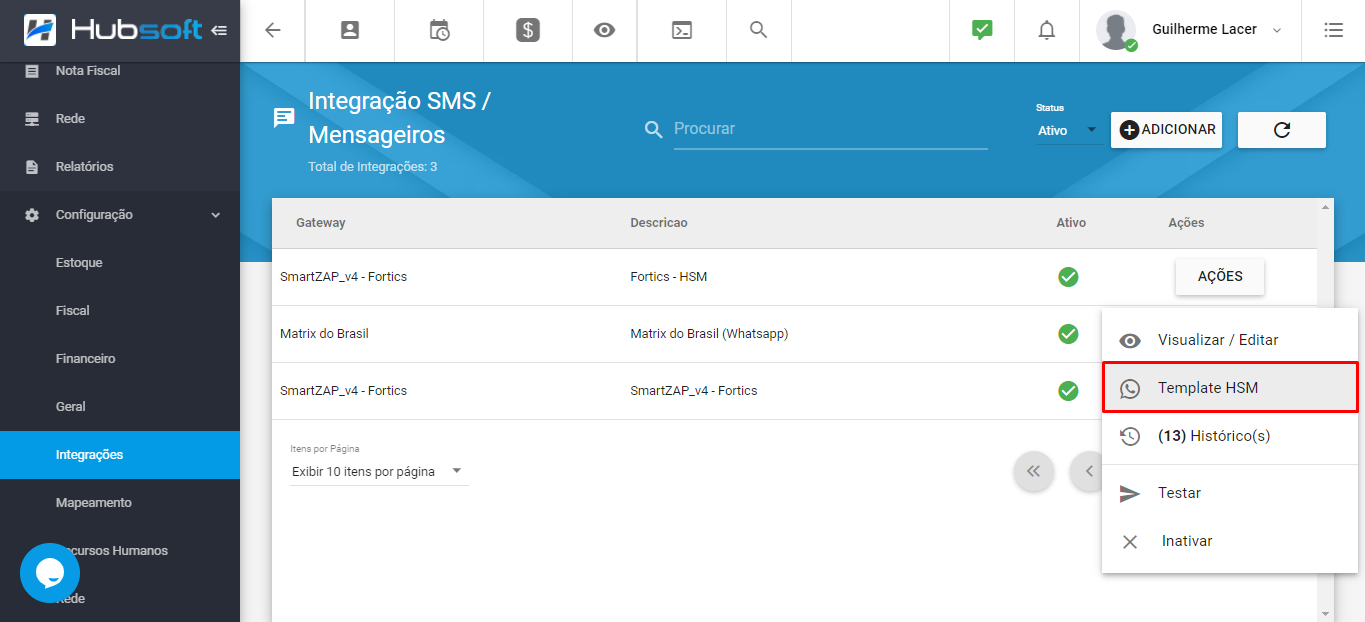Click the Ativo column header
The image size is (1365, 622).
click(x=1071, y=223)
